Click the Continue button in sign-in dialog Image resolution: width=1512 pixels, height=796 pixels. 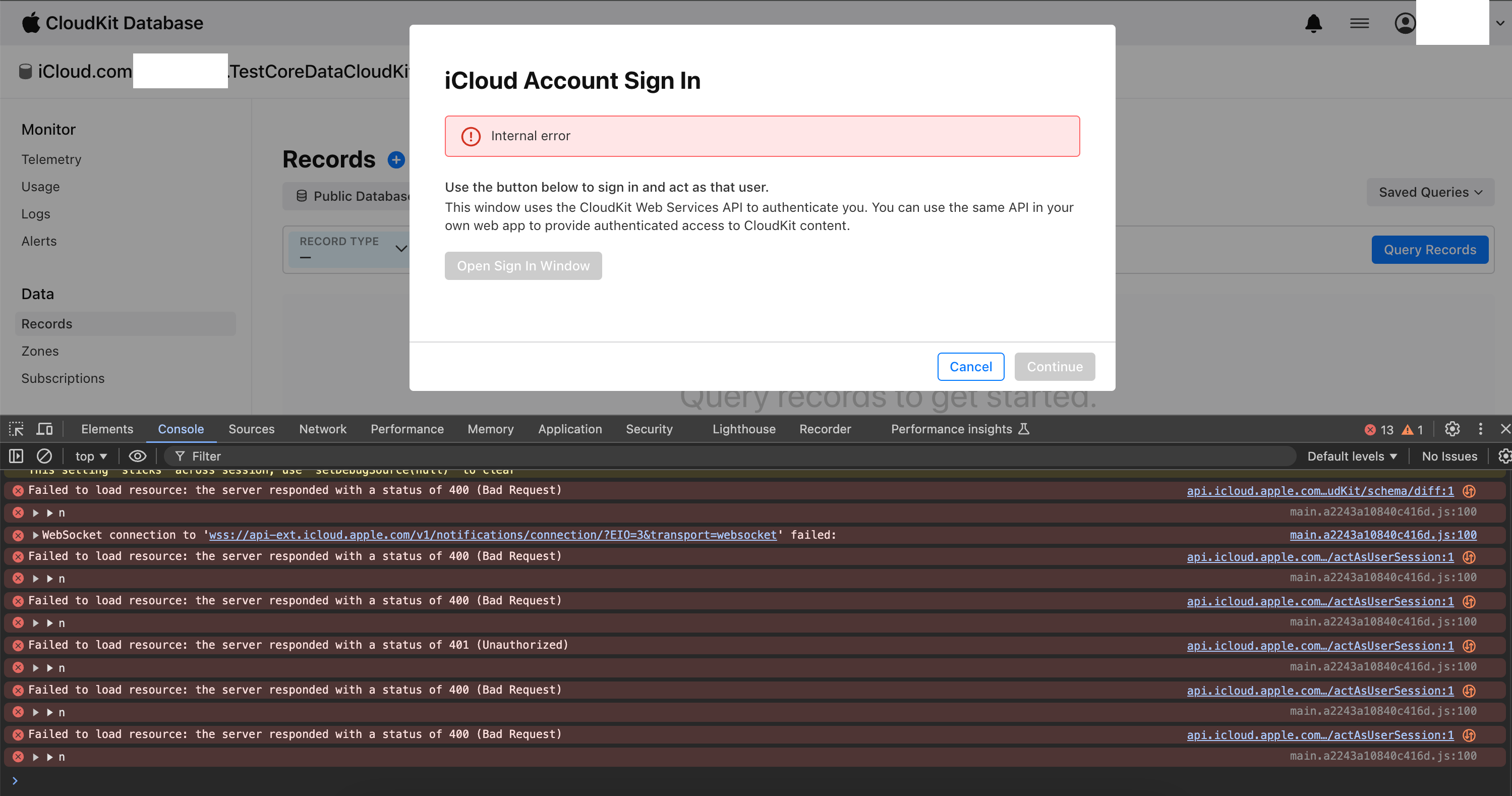click(1054, 366)
